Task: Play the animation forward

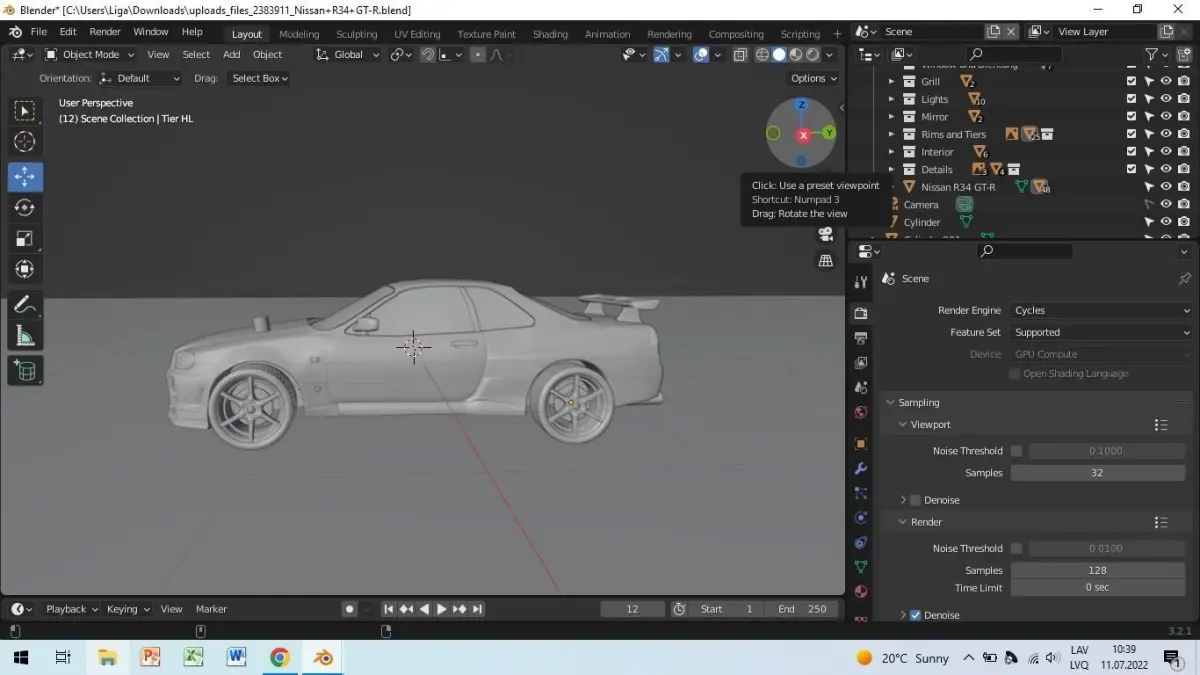Action: pyautogui.click(x=441, y=609)
